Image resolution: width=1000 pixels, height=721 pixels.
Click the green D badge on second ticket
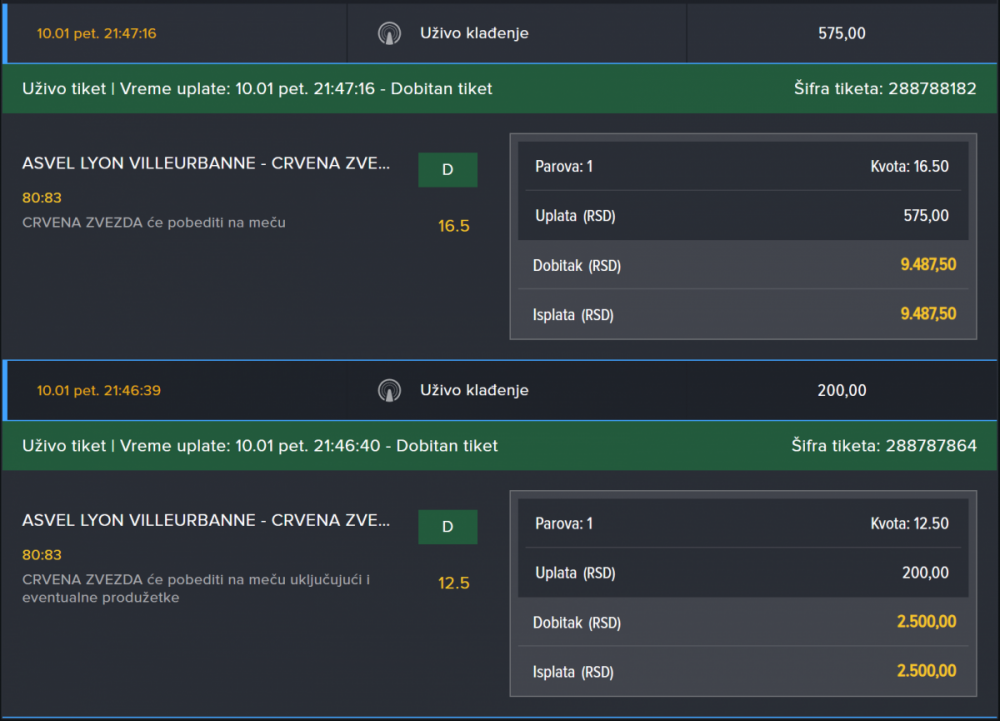coord(447,526)
